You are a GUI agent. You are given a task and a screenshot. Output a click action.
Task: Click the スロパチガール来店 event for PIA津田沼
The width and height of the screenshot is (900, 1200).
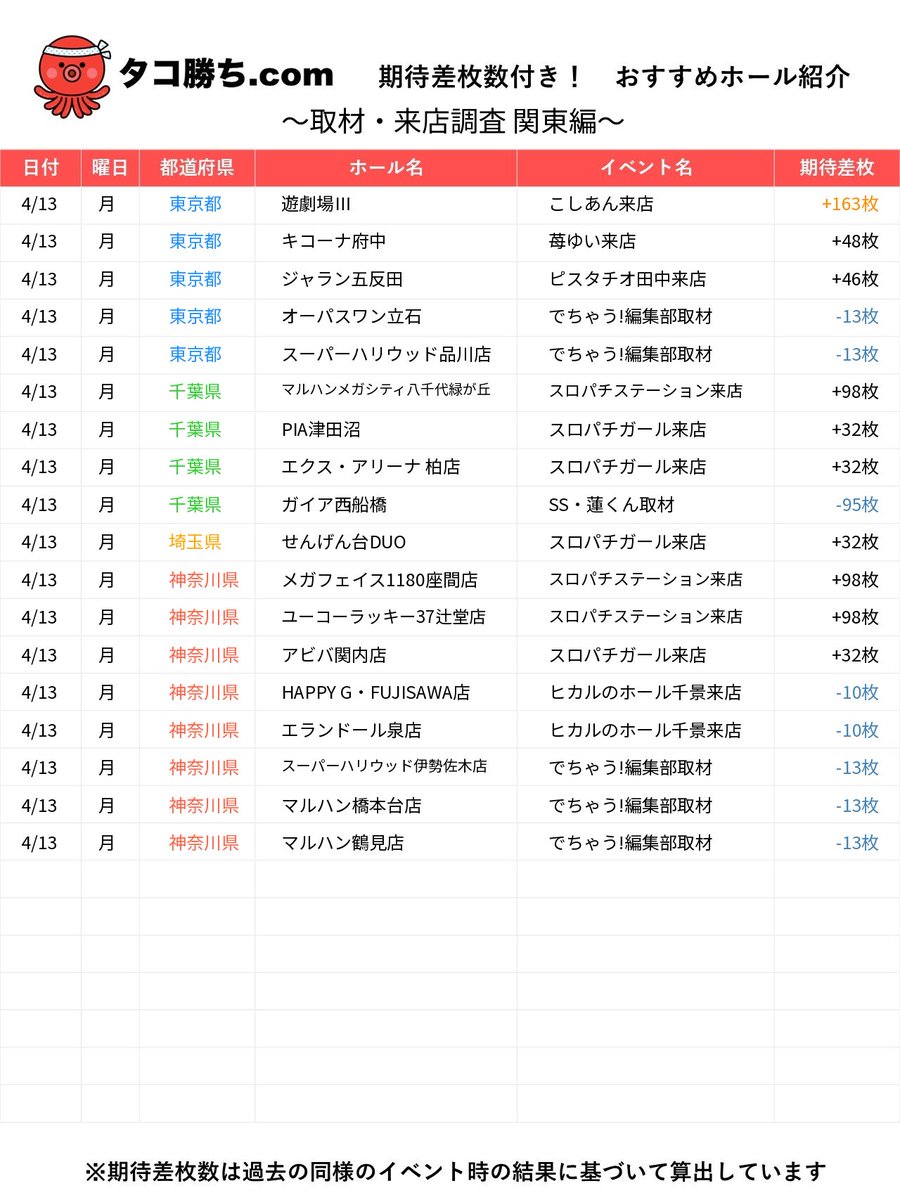(627, 429)
